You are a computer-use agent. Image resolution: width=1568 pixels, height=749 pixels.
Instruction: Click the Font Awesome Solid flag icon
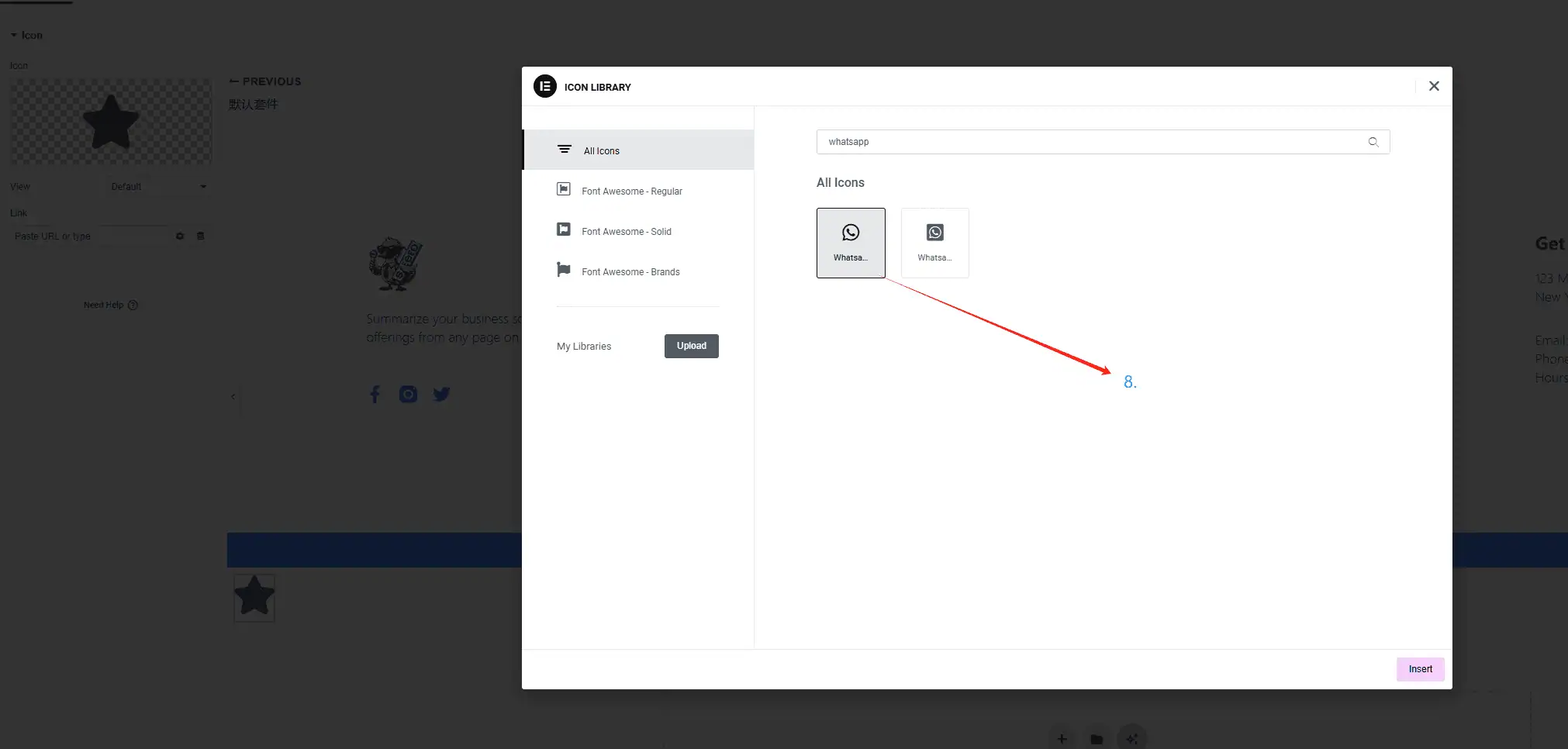(564, 230)
